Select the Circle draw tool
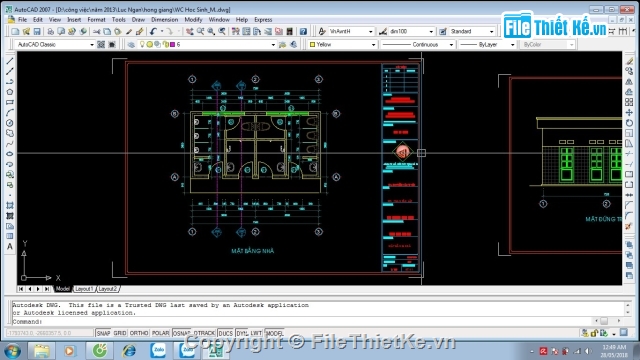 [x=10, y=123]
